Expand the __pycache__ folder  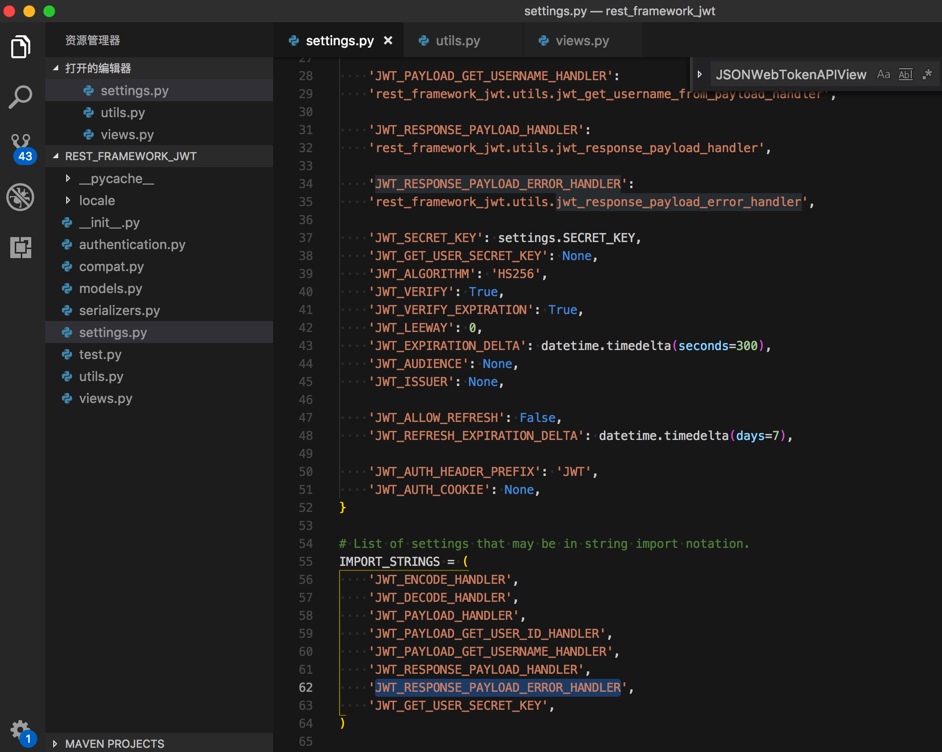coord(116,178)
